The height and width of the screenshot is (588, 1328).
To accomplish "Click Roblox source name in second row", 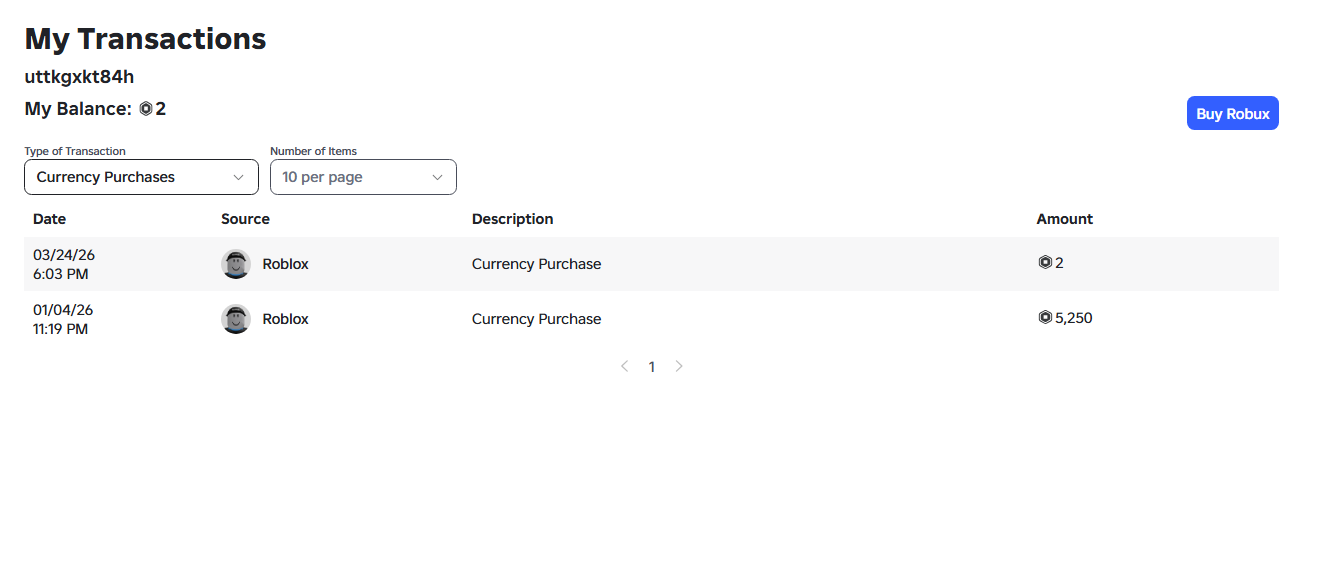I will [x=285, y=319].
